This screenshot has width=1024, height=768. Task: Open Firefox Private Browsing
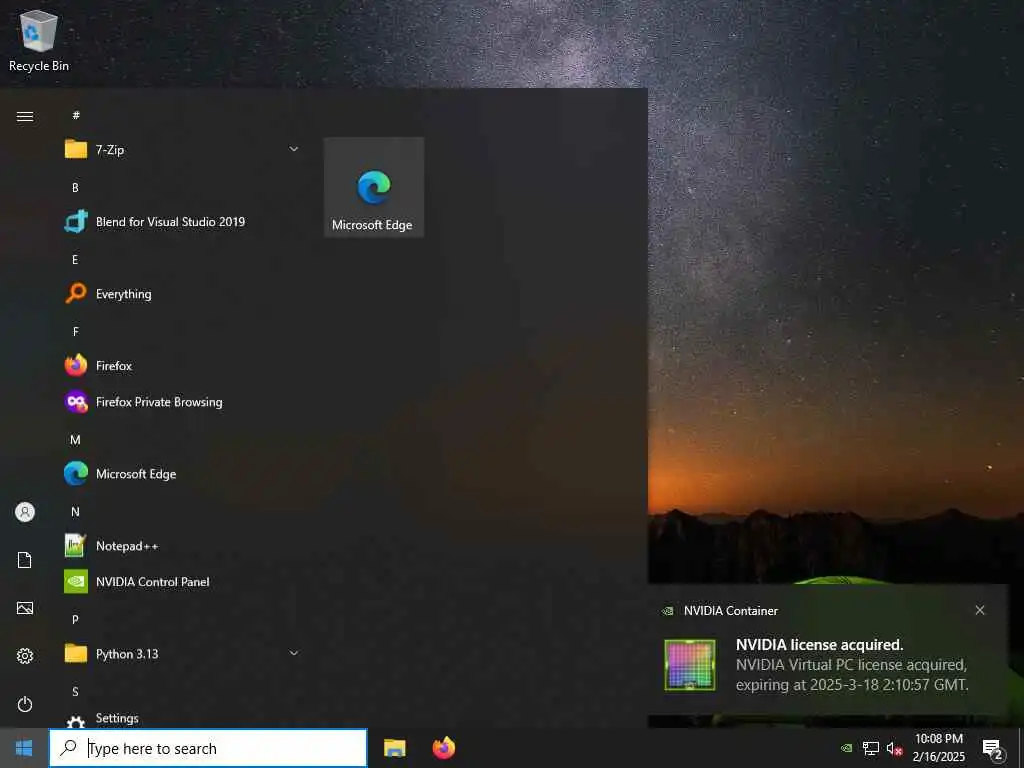[x=182, y=402]
